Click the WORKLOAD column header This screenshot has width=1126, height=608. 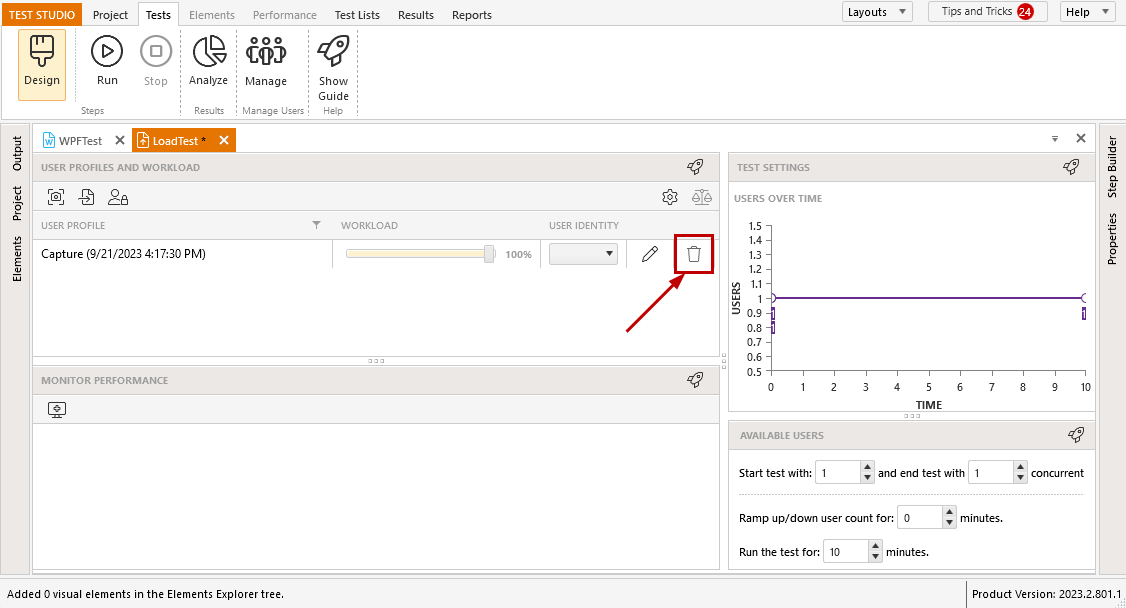tap(369, 225)
